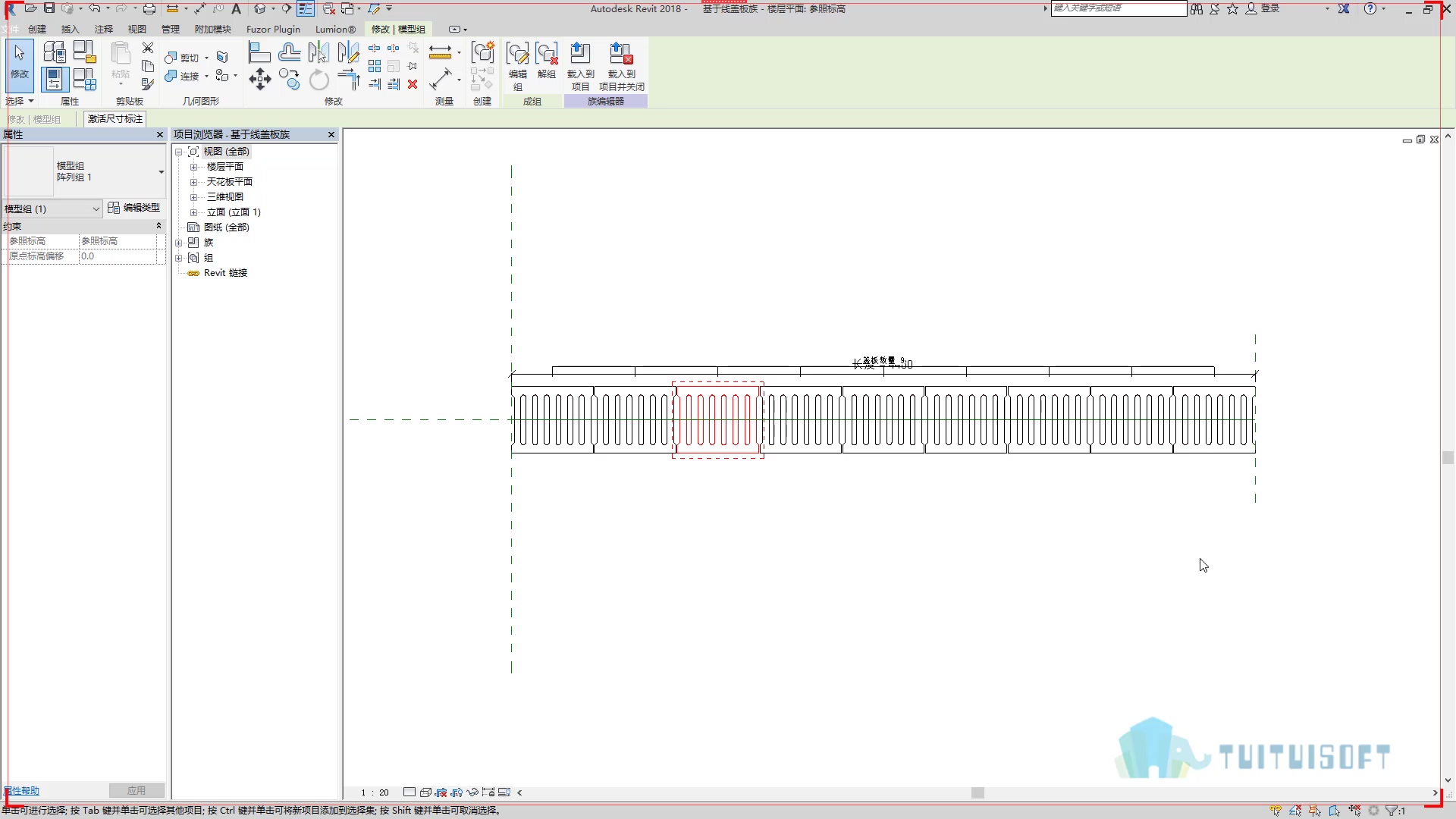Click the red Delete X icon

click(413, 84)
